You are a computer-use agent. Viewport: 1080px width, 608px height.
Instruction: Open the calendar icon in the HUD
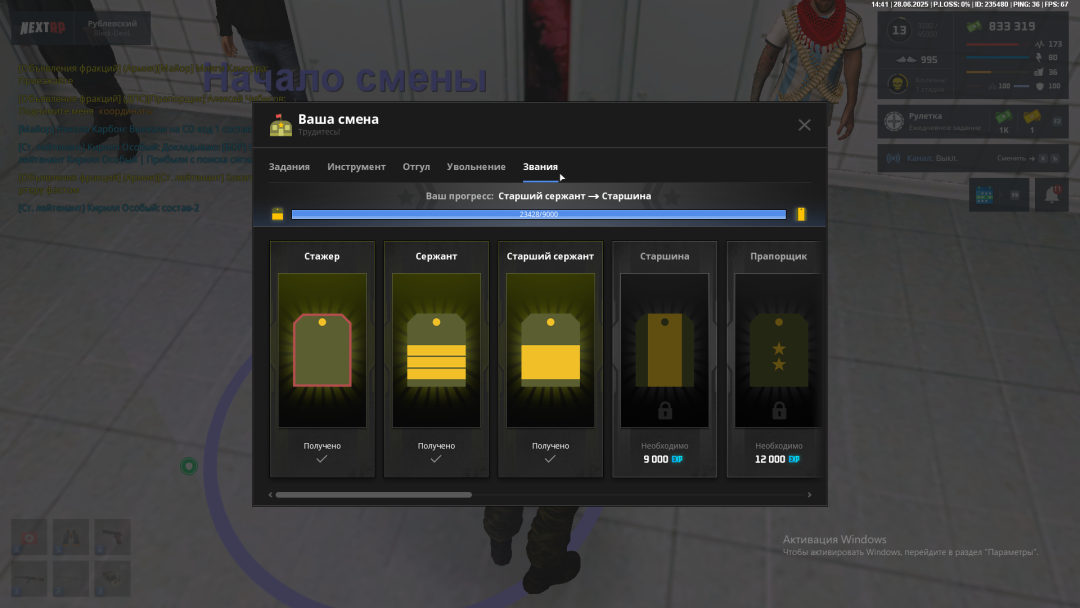[x=984, y=196]
